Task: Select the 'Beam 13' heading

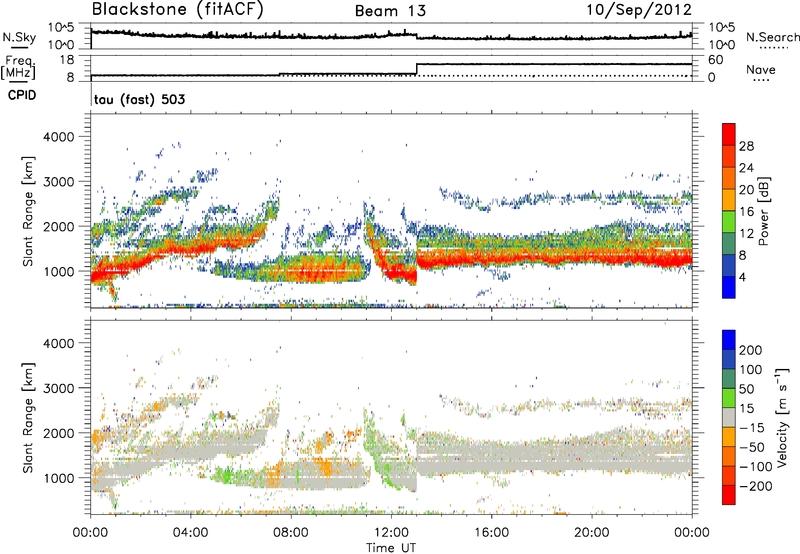Action: [x=390, y=11]
